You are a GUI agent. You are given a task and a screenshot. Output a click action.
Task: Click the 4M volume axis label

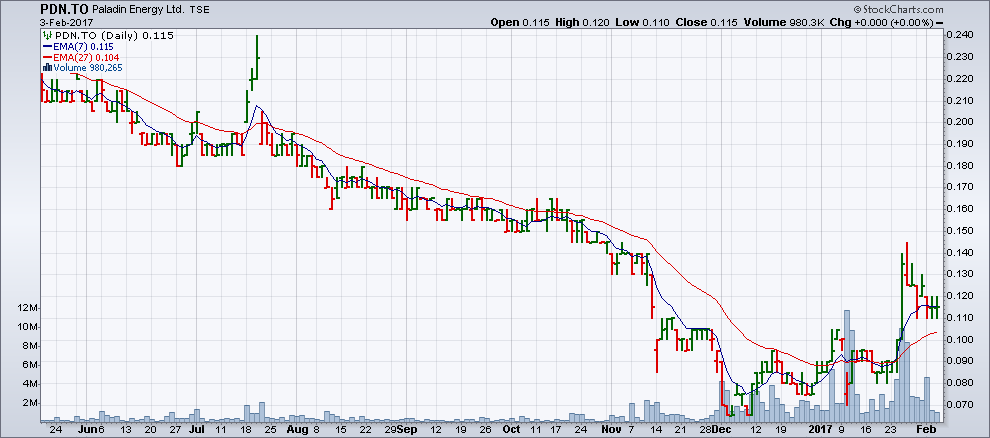(x=30, y=384)
